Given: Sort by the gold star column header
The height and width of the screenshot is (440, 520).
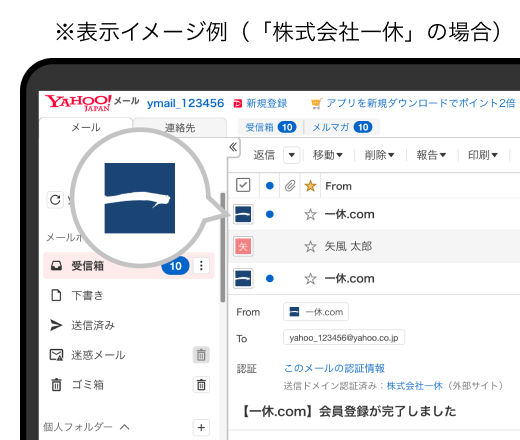Looking at the screenshot, I should tap(310, 186).
